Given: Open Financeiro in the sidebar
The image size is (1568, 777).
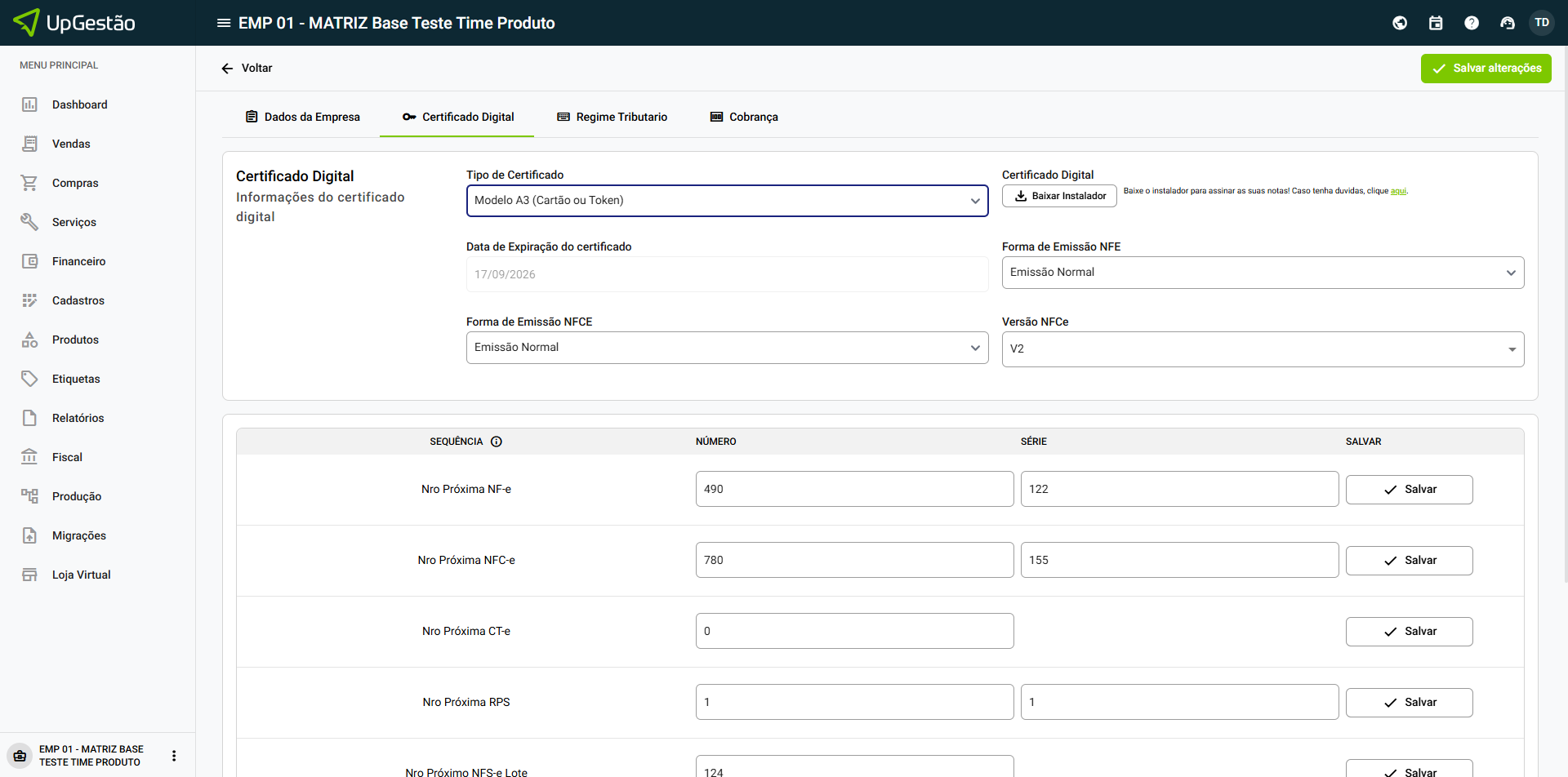Looking at the screenshot, I should [78, 261].
